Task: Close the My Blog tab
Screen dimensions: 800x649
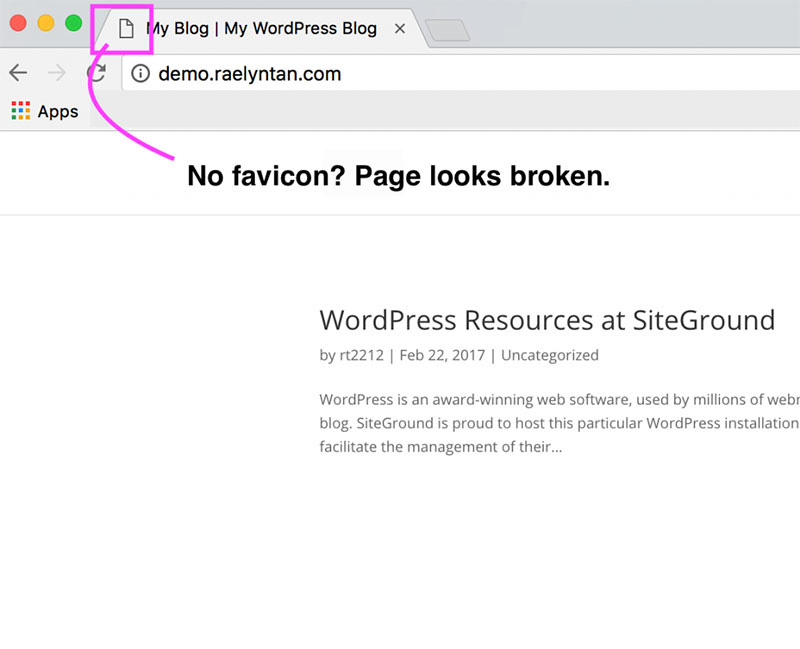Action: (402, 29)
